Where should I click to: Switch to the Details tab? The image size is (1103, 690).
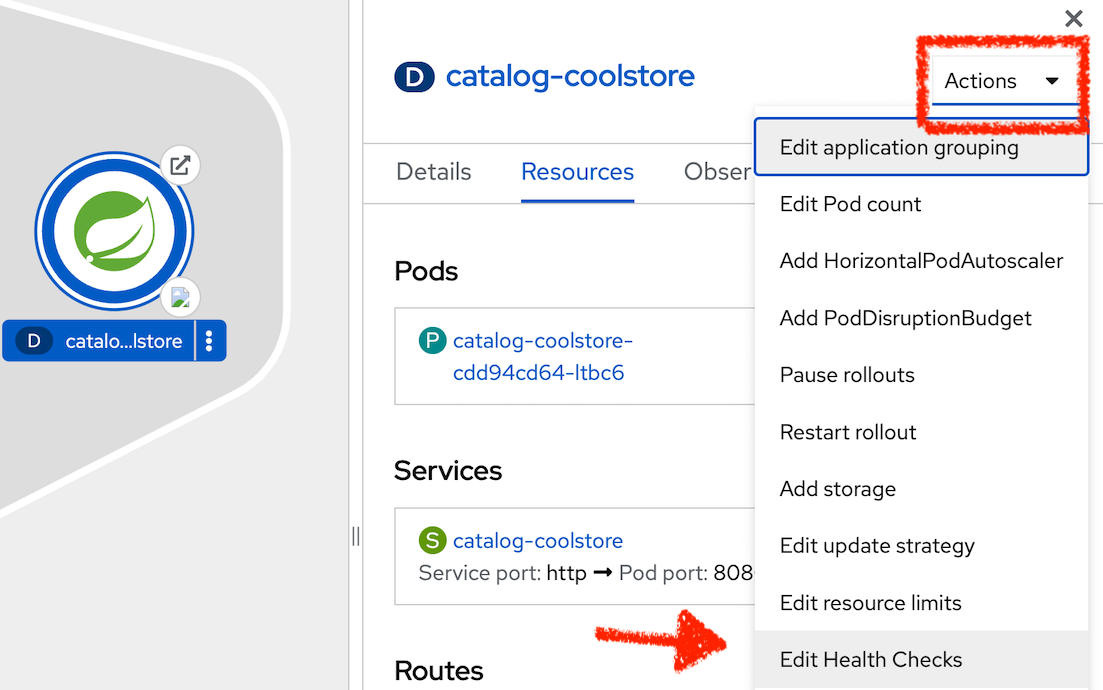433,172
